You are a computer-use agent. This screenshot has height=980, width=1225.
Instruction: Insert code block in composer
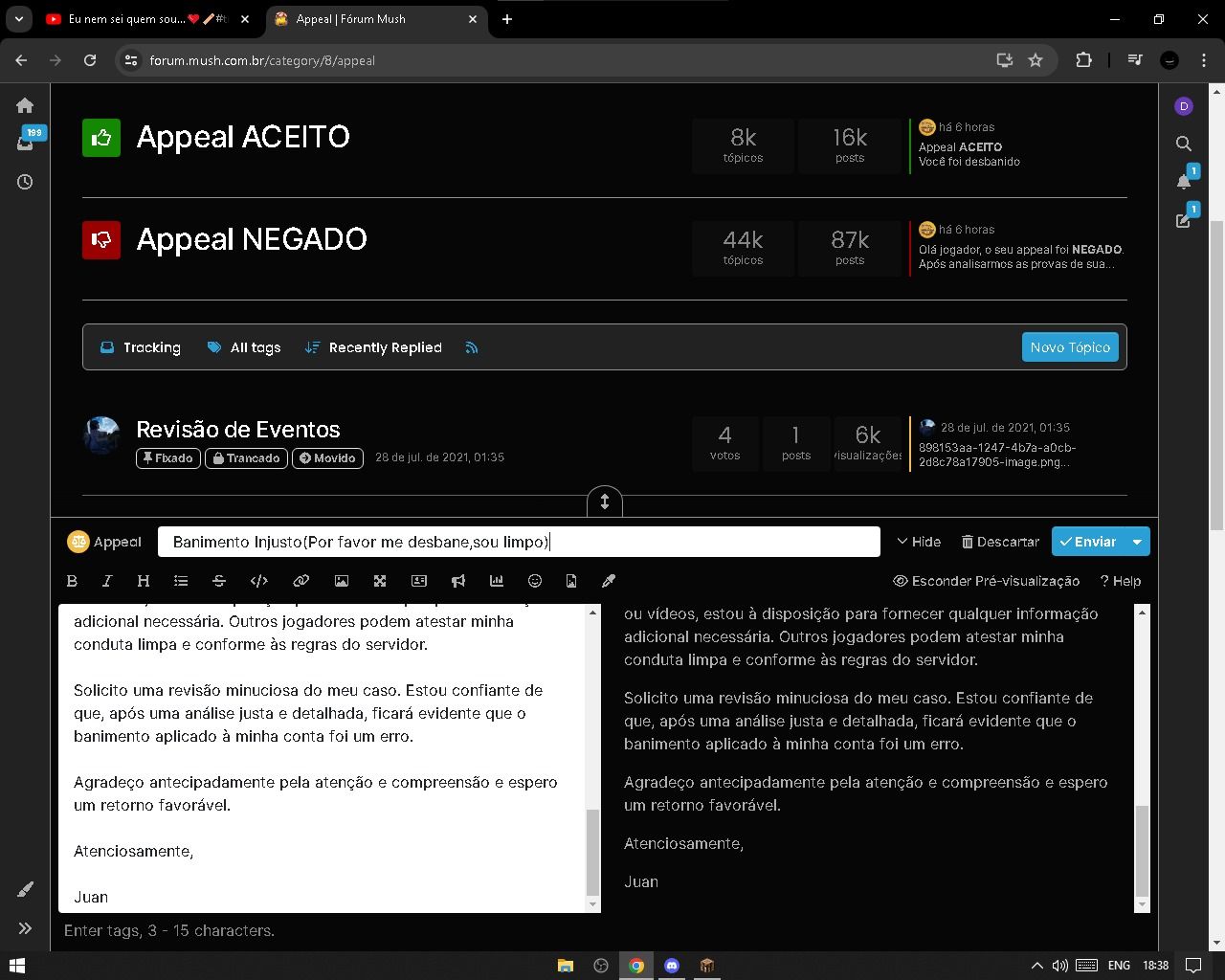coord(258,581)
